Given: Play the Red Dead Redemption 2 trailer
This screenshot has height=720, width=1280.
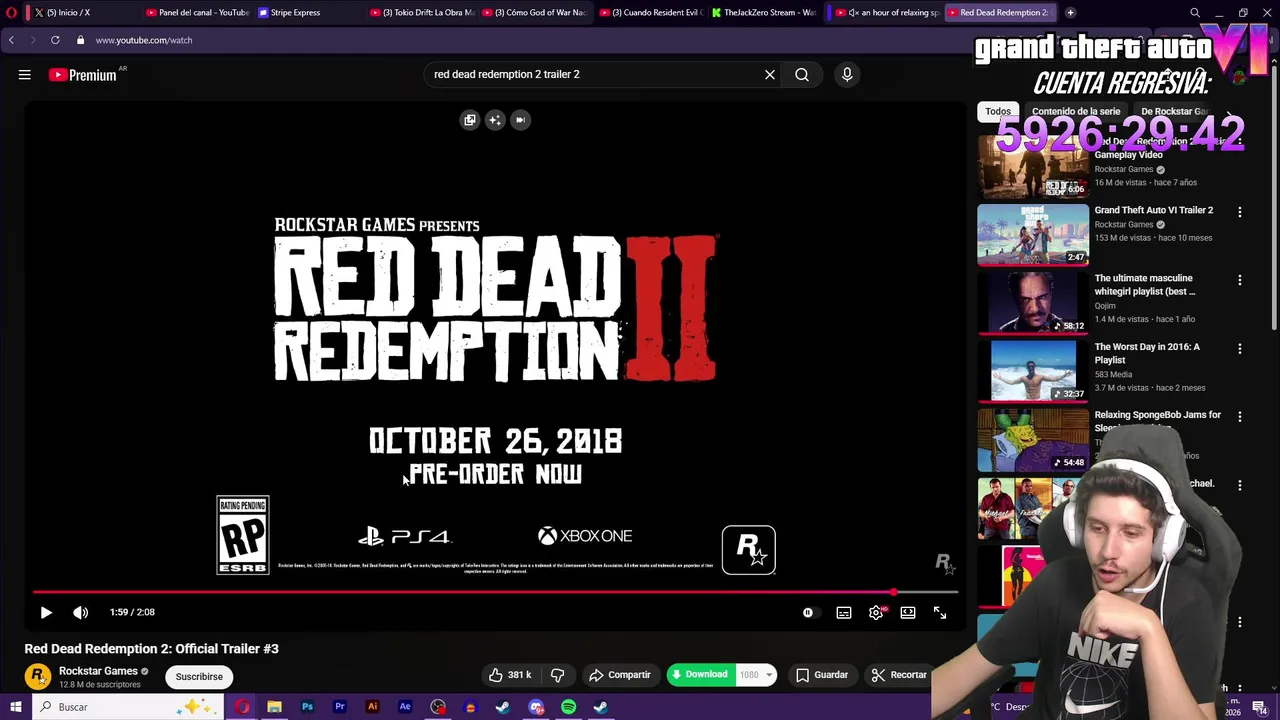Looking at the screenshot, I should [x=46, y=612].
